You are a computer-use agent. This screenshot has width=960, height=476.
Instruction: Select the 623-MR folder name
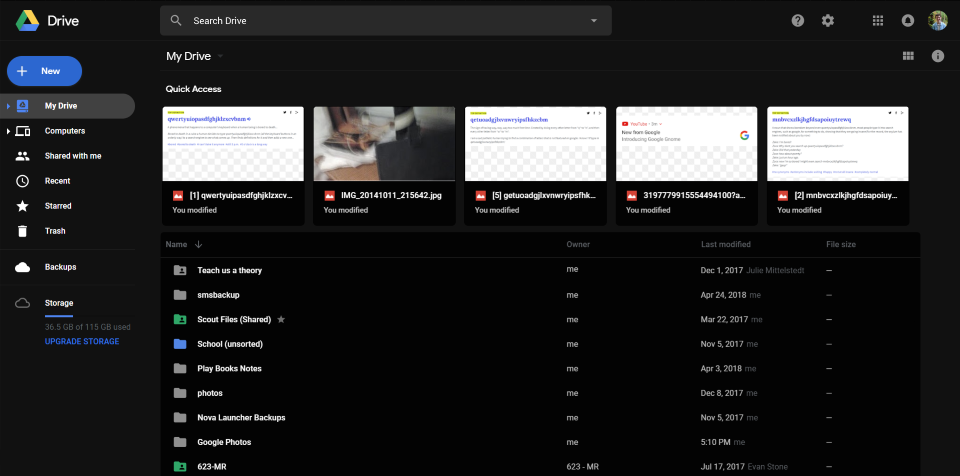[213, 466]
